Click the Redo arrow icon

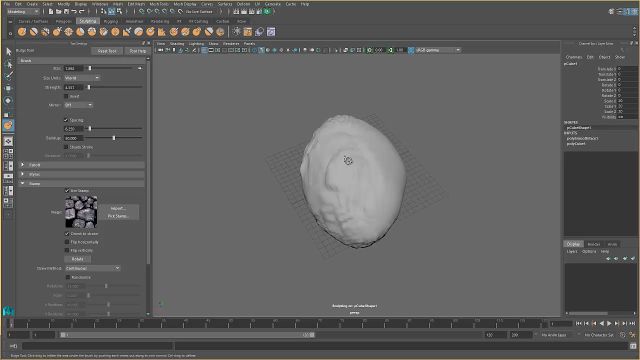tap(82, 11)
